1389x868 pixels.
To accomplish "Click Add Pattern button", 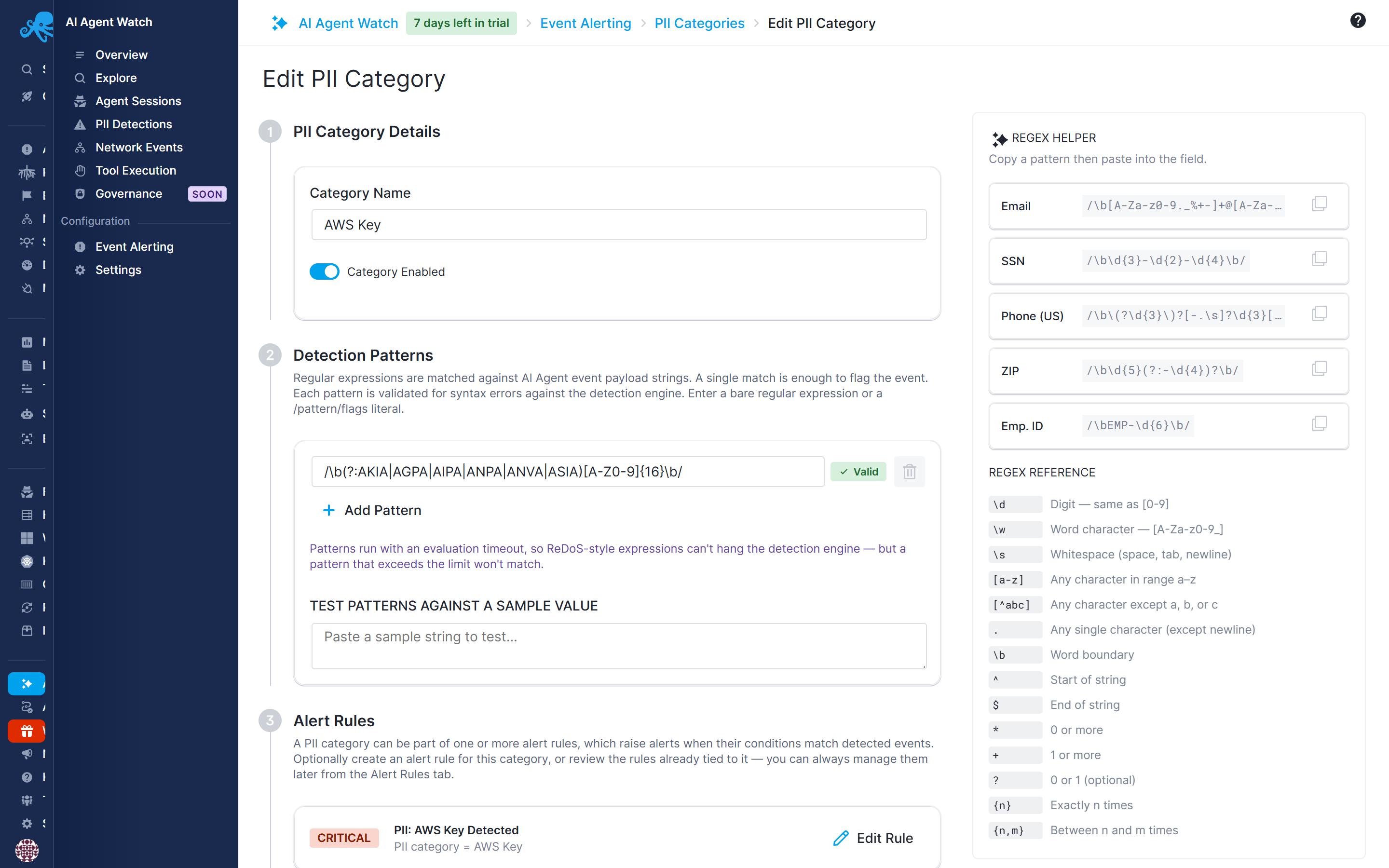I will pyautogui.click(x=372, y=510).
